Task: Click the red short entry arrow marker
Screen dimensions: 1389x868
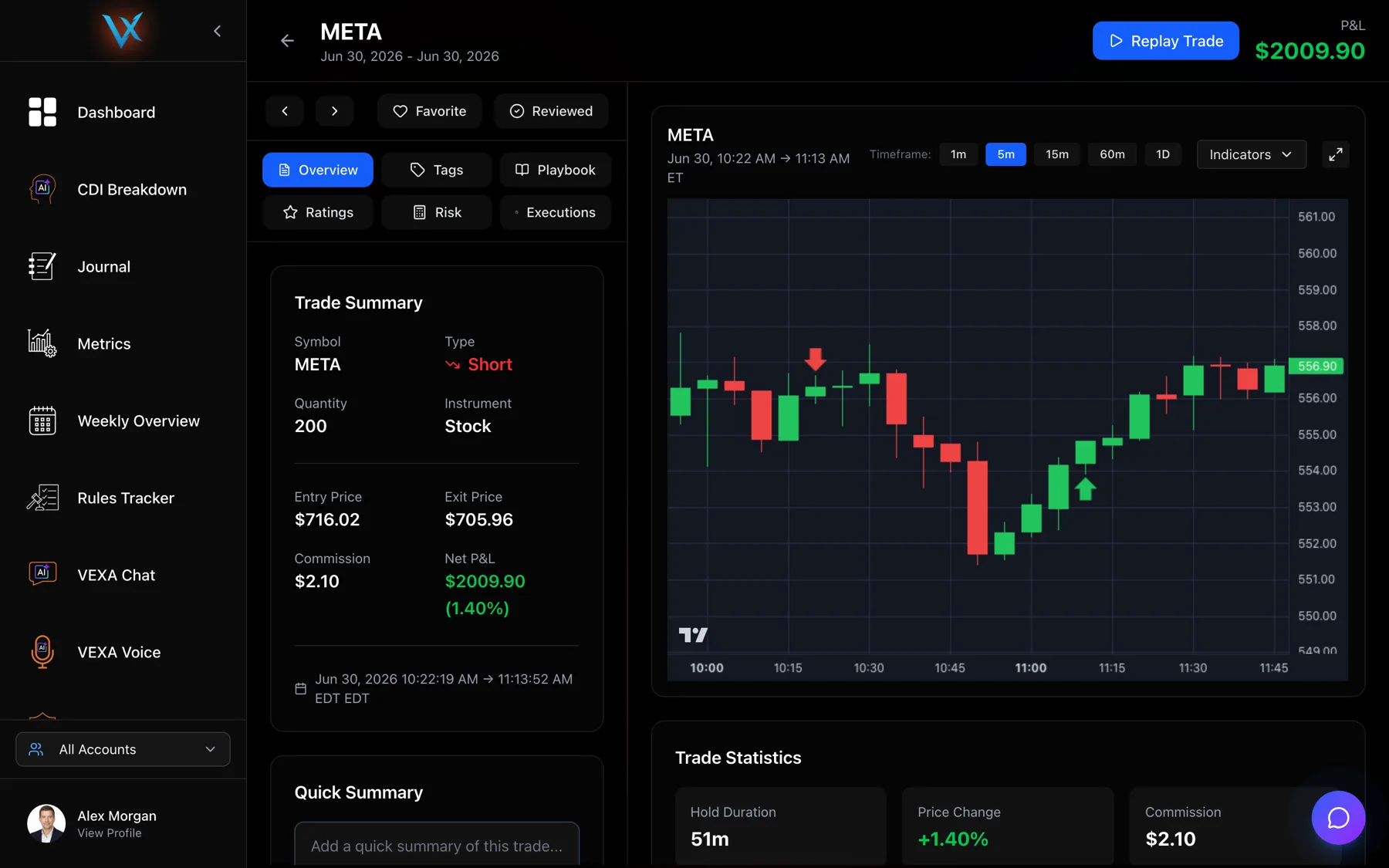Action: pos(816,359)
